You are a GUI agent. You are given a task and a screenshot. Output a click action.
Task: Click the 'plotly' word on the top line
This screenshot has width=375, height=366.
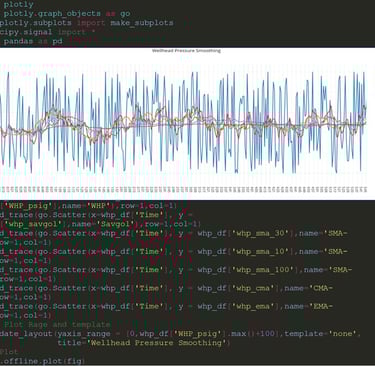[18, 5]
